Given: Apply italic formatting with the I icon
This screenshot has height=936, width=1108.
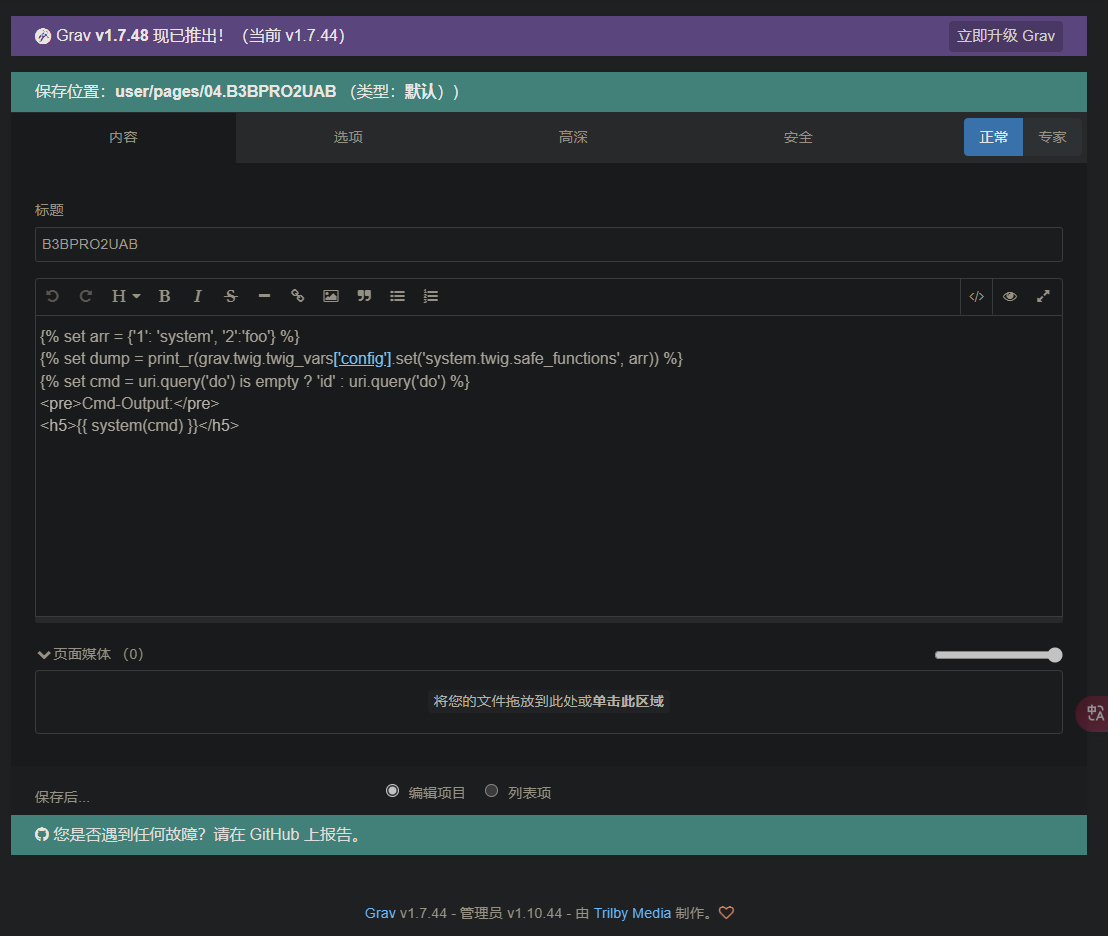Looking at the screenshot, I should point(198,296).
